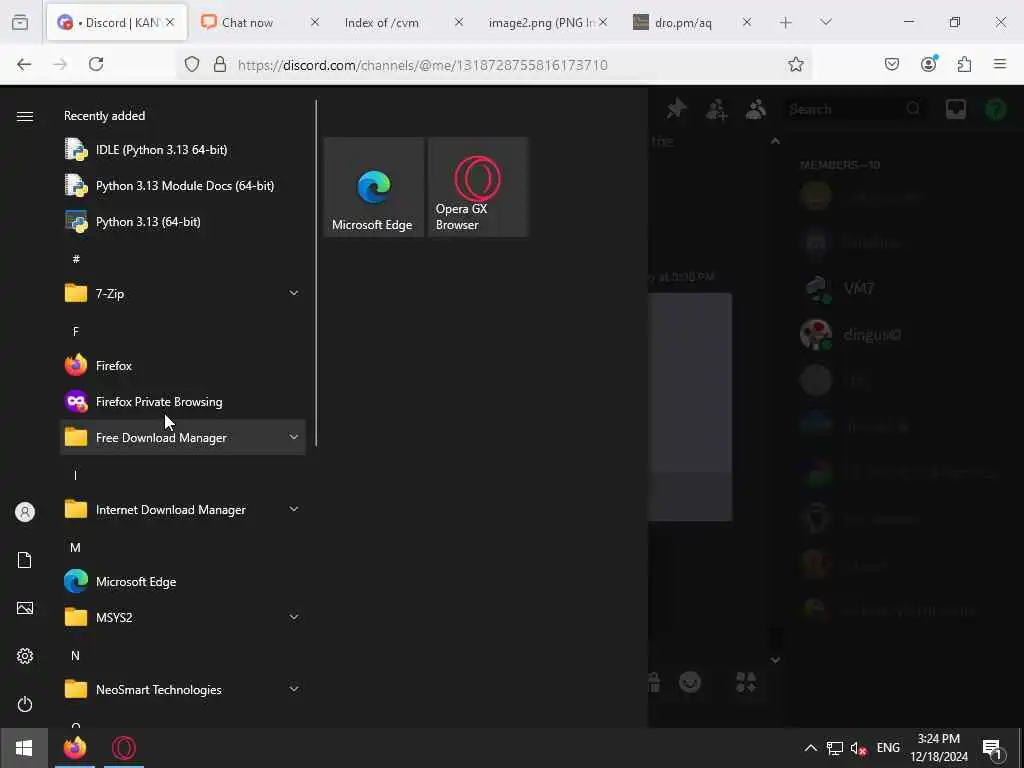The image size is (1024, 768).
Task: Open Documents from Start sidebar
Action: [x=25, y=560]
